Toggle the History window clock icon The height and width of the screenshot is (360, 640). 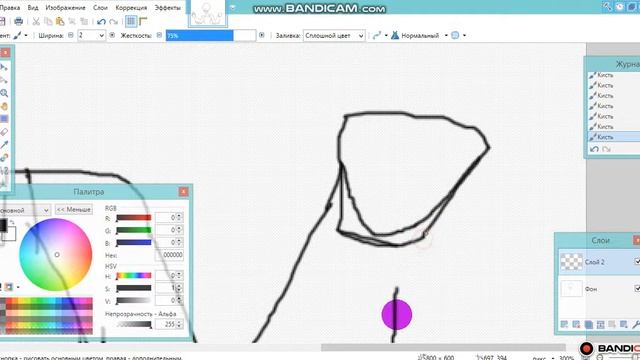tap(620, 6)
